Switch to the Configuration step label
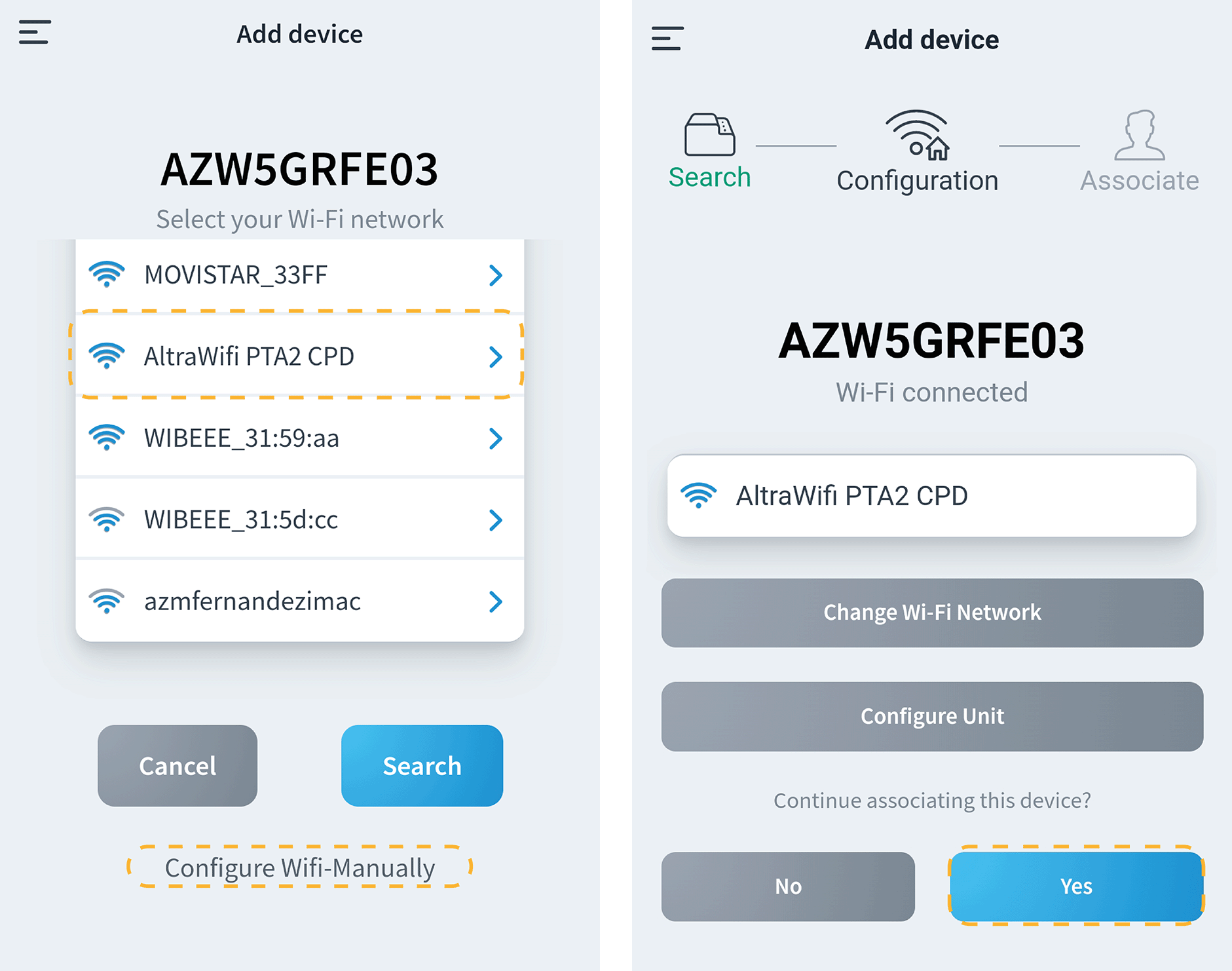1232x971 pixels. coord(917,181)
